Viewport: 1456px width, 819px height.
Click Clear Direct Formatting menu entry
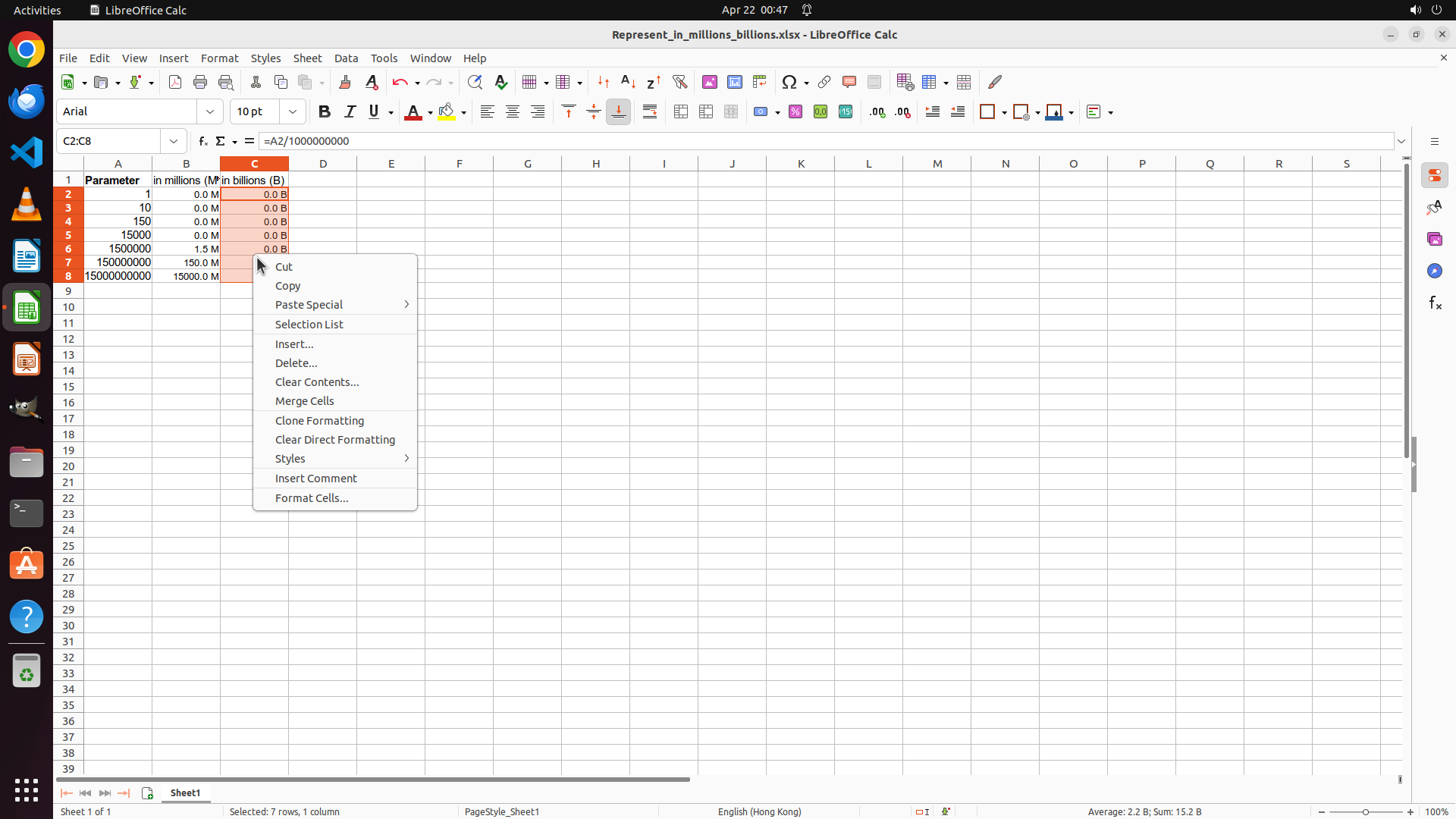pos(334,440)
